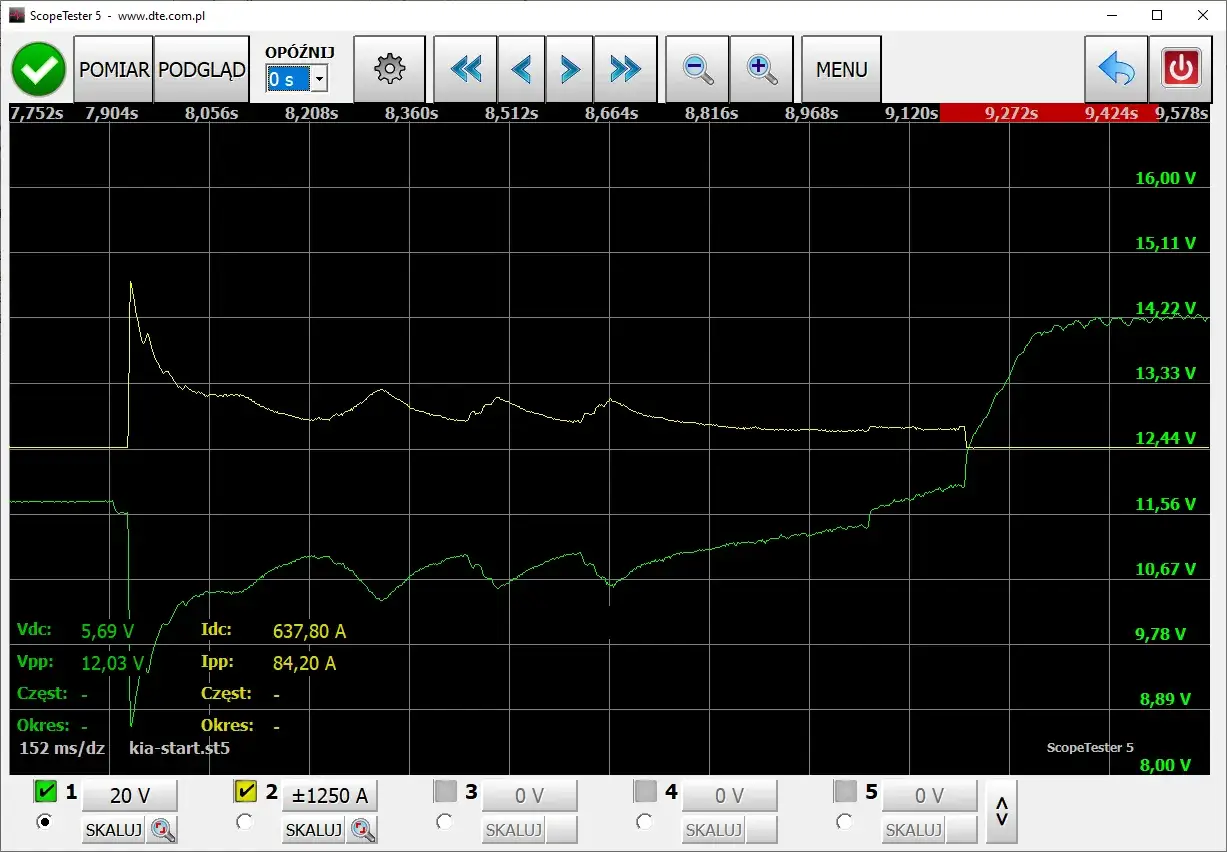Click the PODGLĄD button
Screen dimensions: 1227x852
point(202,69)
